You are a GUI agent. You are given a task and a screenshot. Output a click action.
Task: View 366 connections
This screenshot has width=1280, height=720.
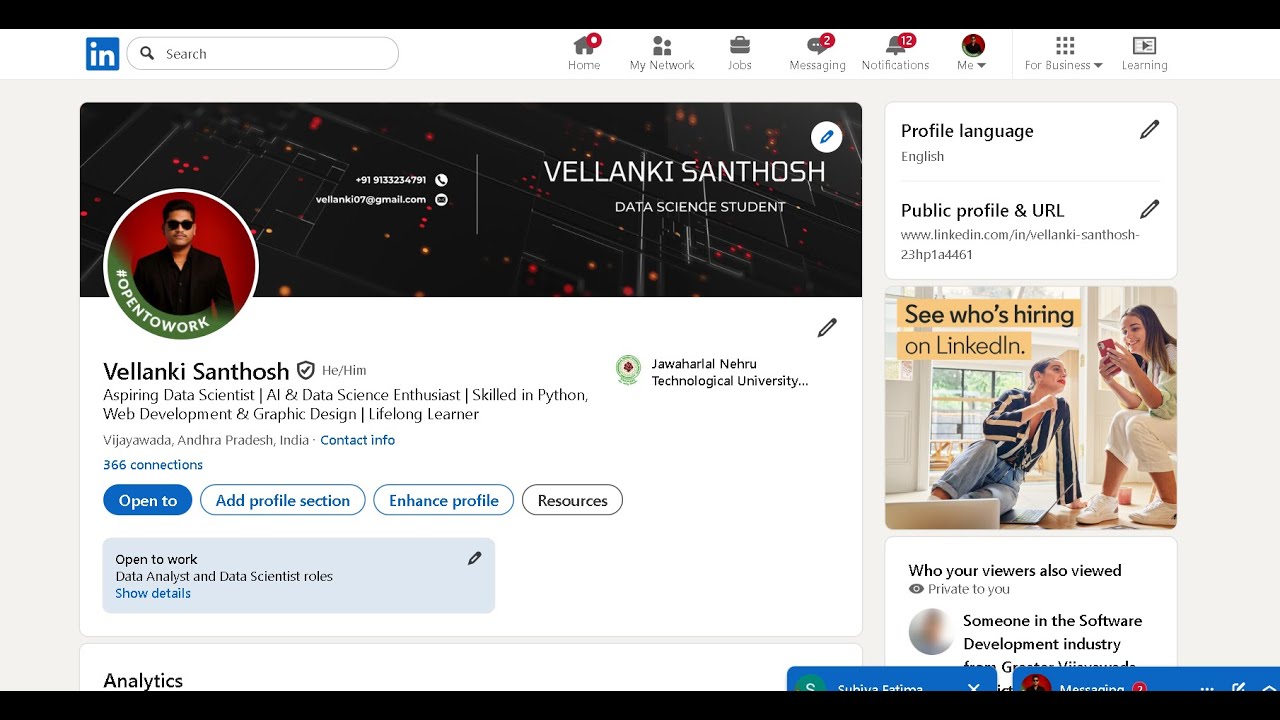153,465
